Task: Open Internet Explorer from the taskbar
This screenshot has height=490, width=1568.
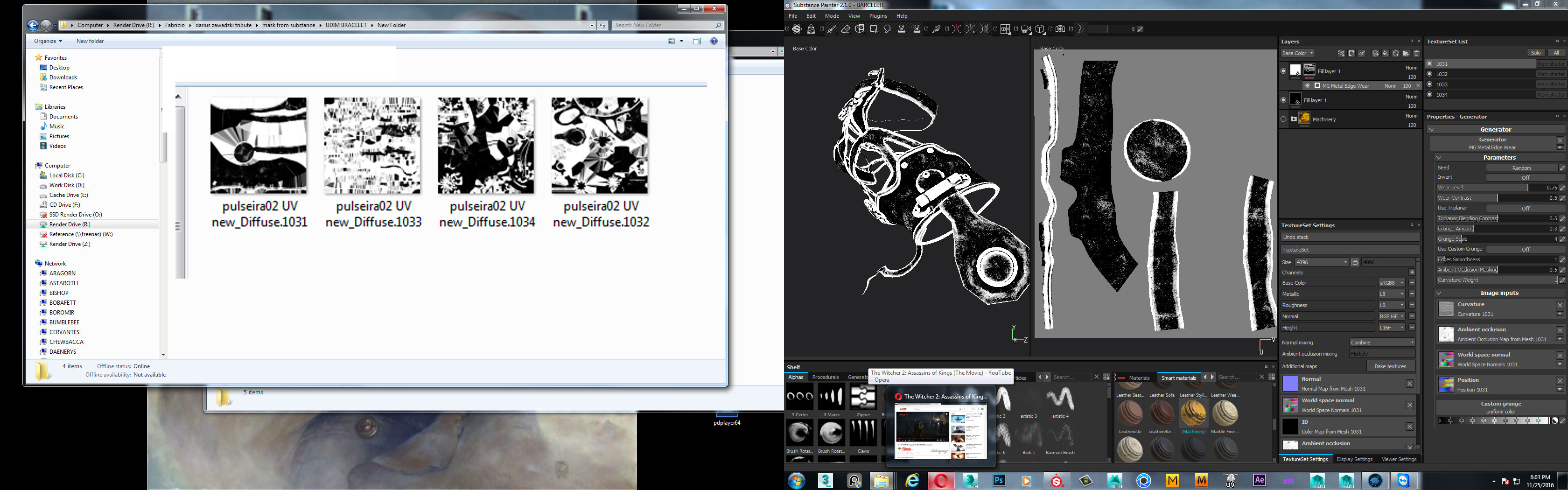Action: coord(912,480)
